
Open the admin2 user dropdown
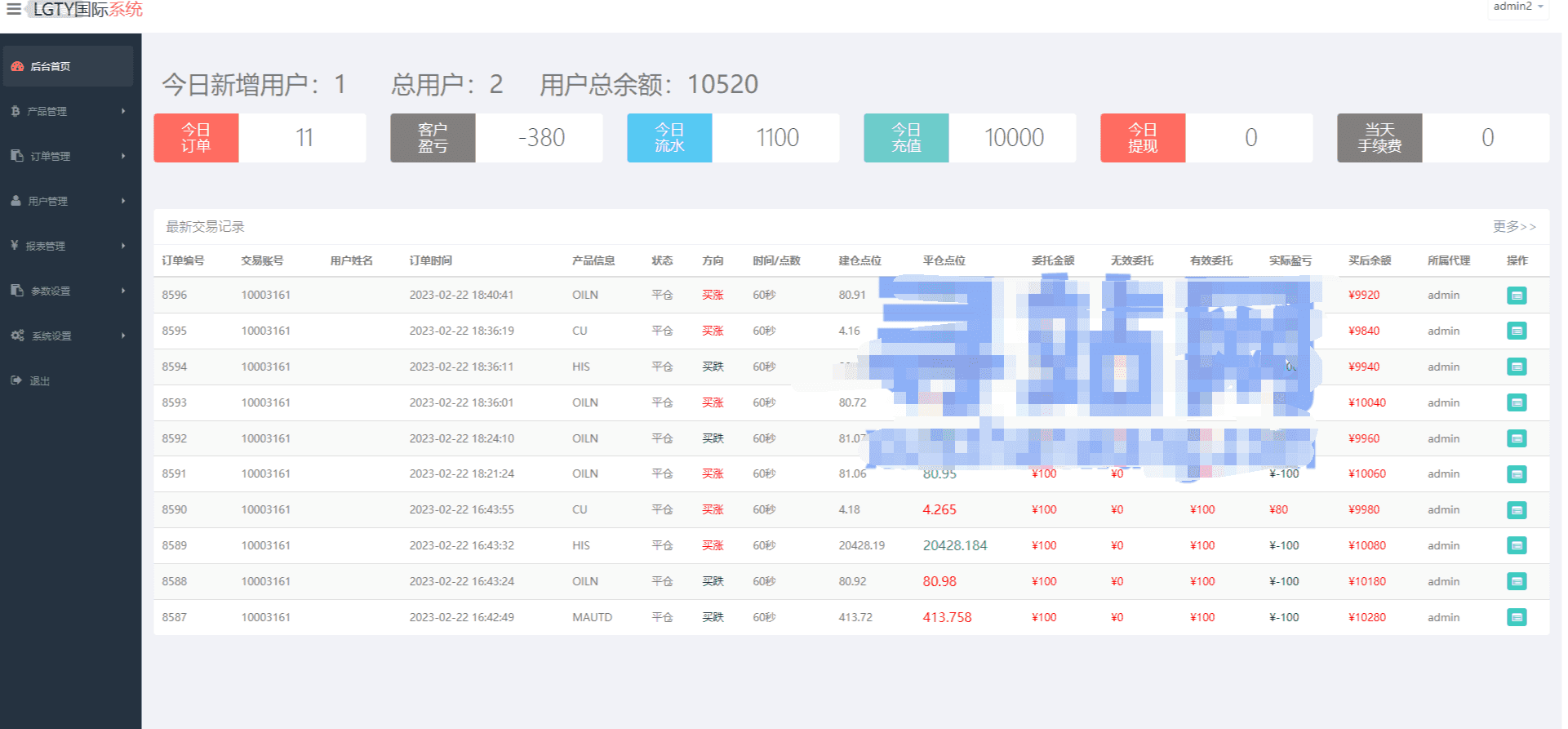[1518, 7]
